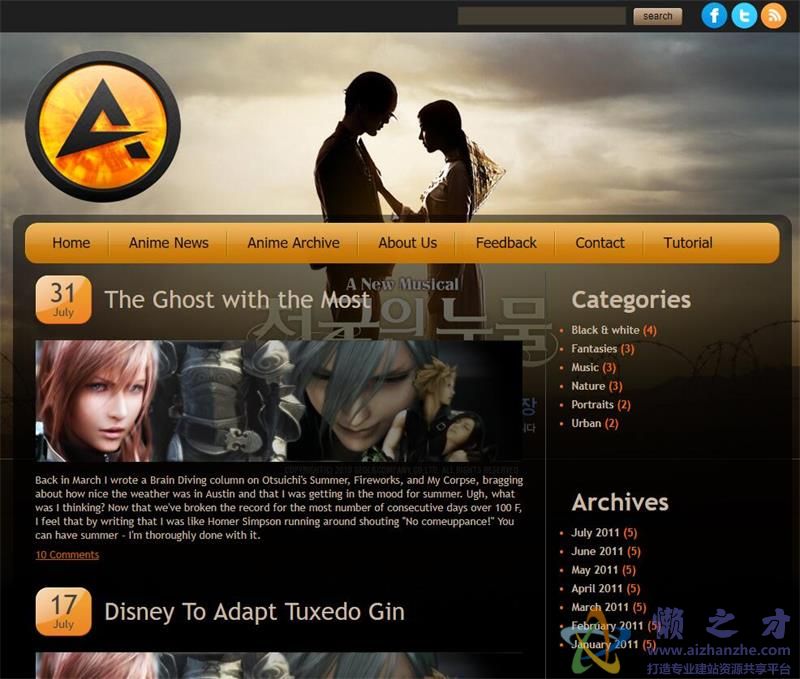800x679 pixels.
Task: Focus the search input field
Action: [x=542, y=16]
